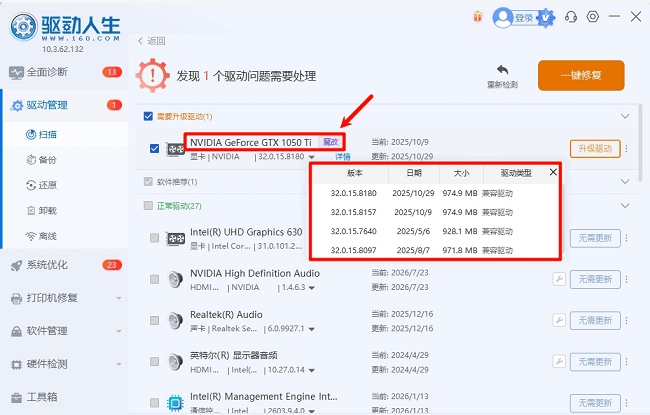Click the large warning gear icon
The width and height of the screenshot is (650, 415).
click(x=153, y=75)
